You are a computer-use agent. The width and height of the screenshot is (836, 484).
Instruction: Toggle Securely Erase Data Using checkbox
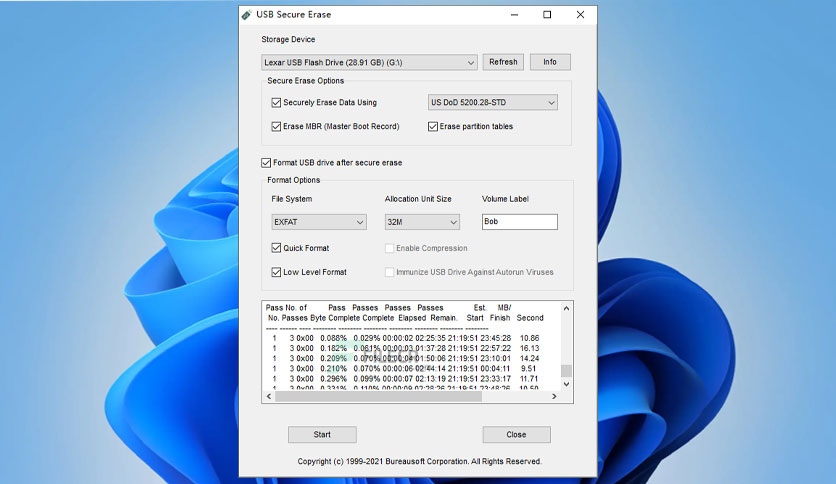[277, 102]
